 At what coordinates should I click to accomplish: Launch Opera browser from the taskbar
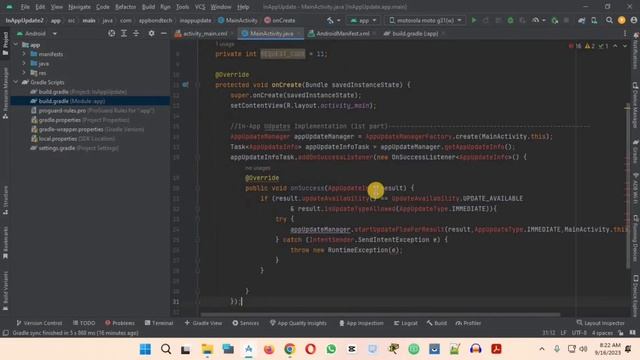[x=310, y=349]
